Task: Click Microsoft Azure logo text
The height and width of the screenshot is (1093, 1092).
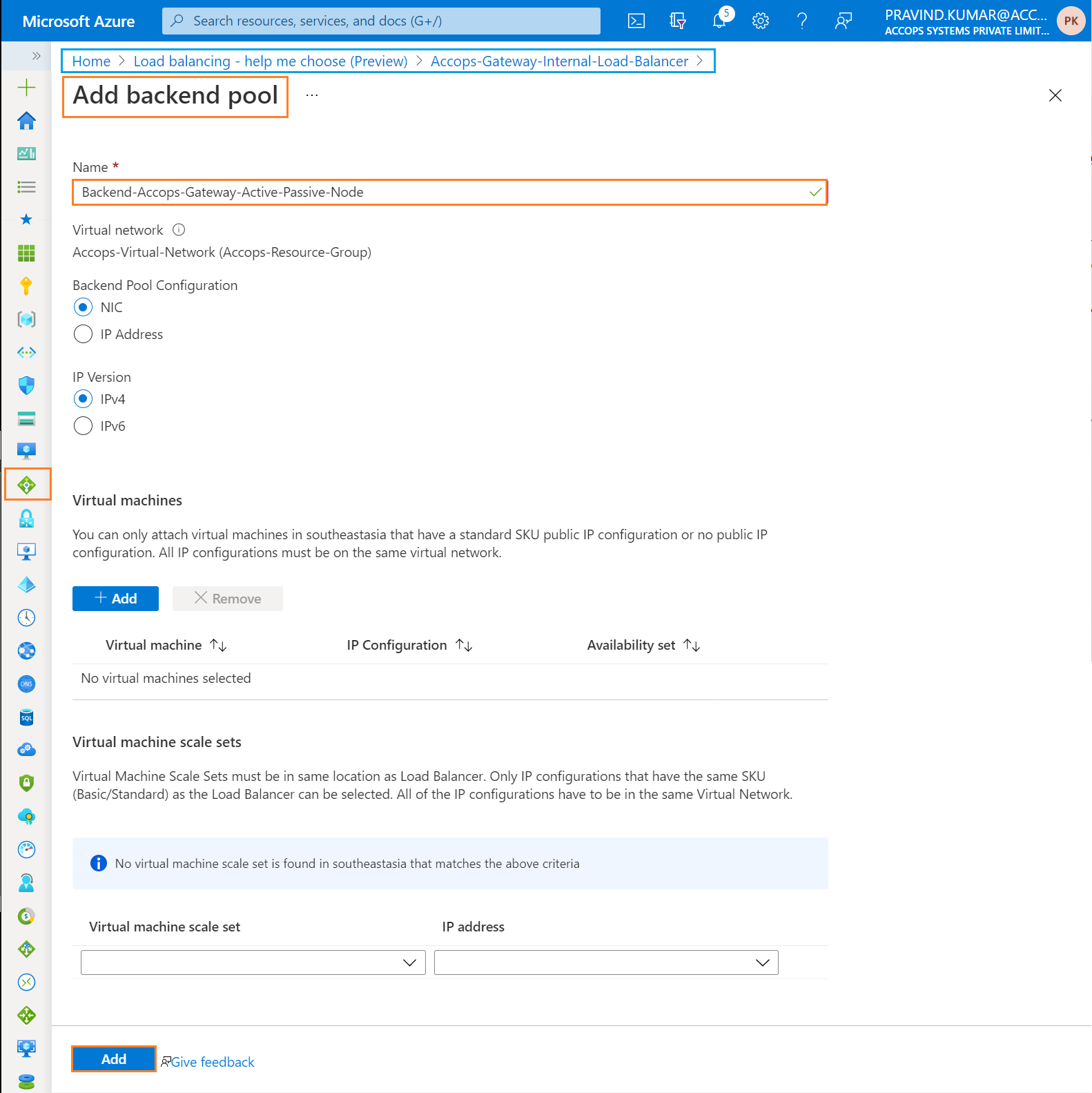Action: point(79,21)
